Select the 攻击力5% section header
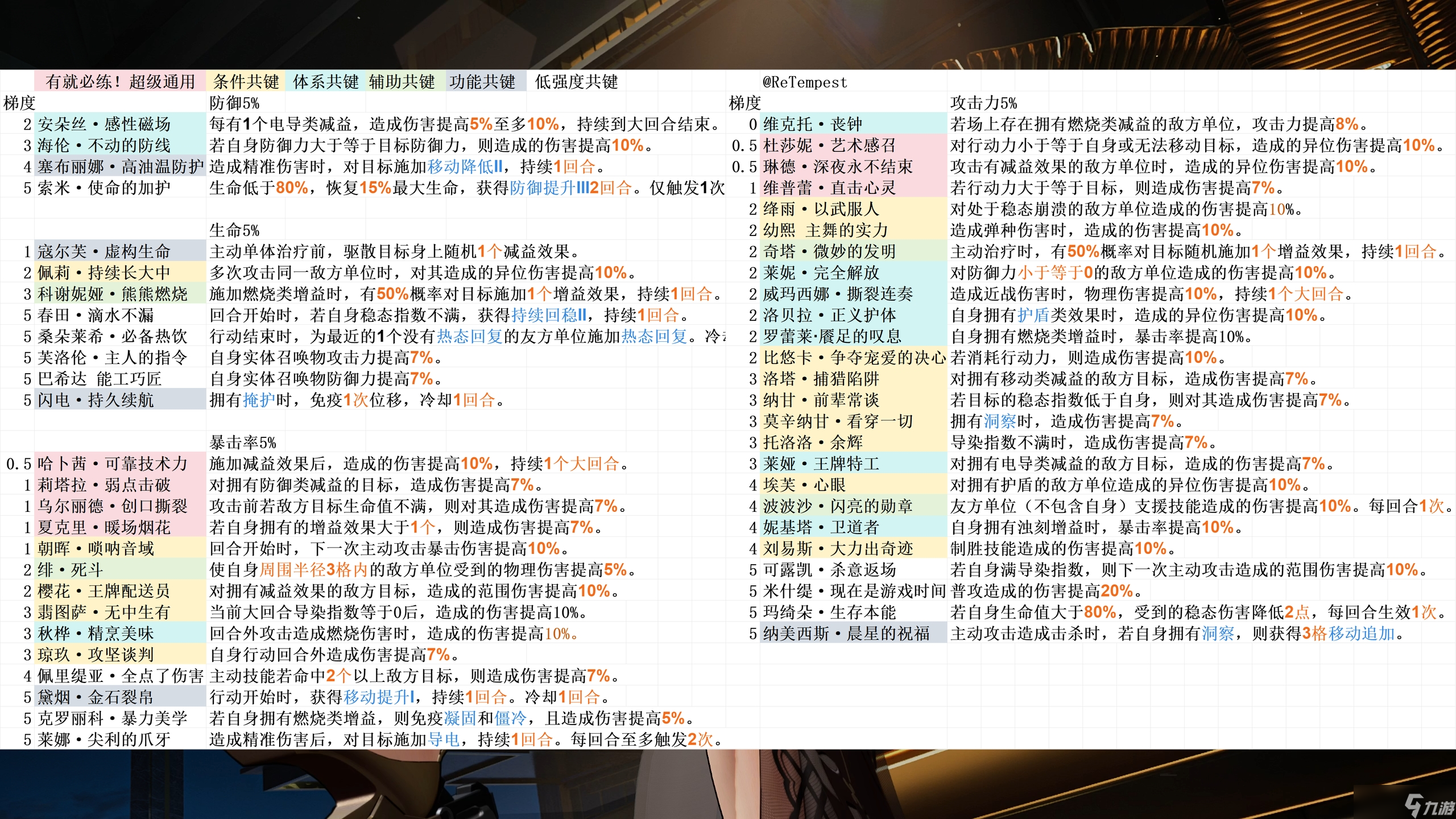Screen dimensions: 1456x819 [983, 103]
